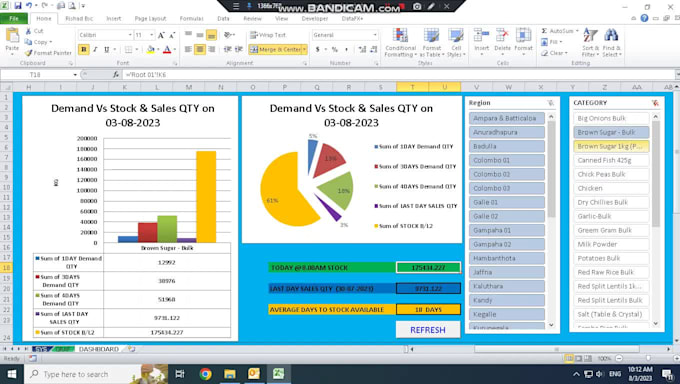Open the font size dropdown
Viewport: 680px width, 384px height.
(151, 35)
